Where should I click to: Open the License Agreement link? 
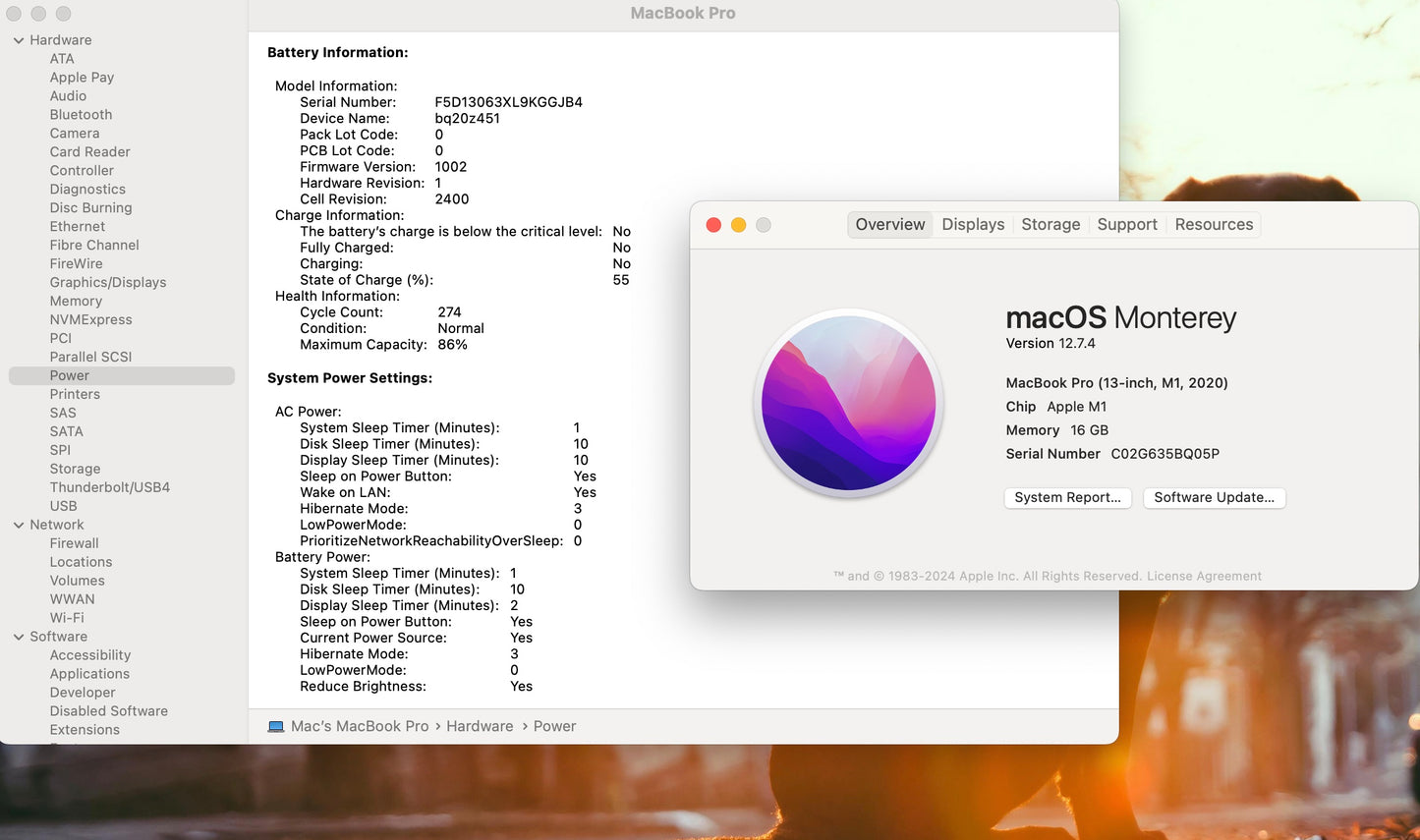(x=1204, y=577)
